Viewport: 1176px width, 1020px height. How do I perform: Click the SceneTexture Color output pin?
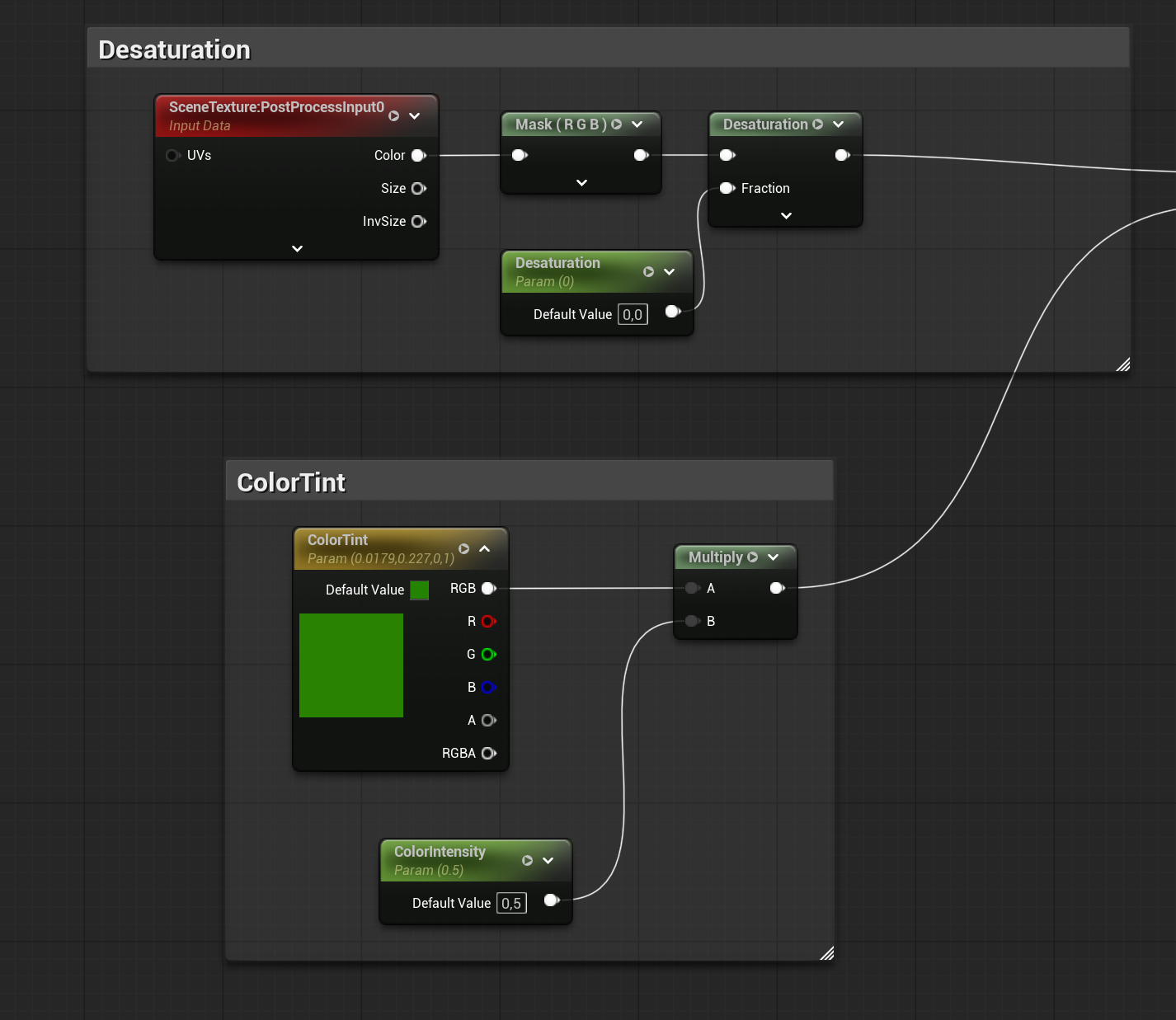(418, 155)
